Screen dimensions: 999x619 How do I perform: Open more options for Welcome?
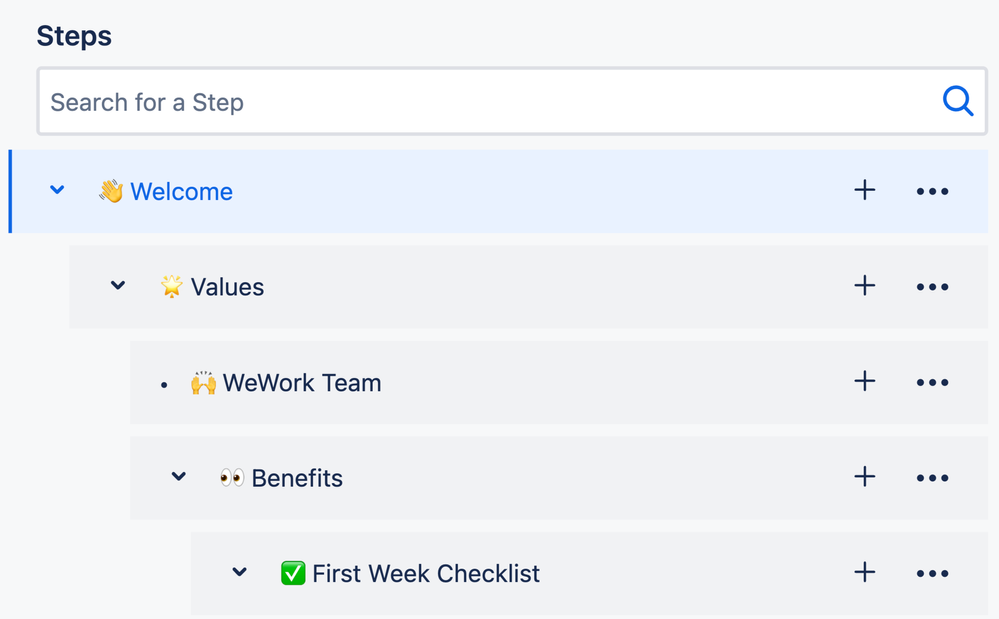pos(932,191)
